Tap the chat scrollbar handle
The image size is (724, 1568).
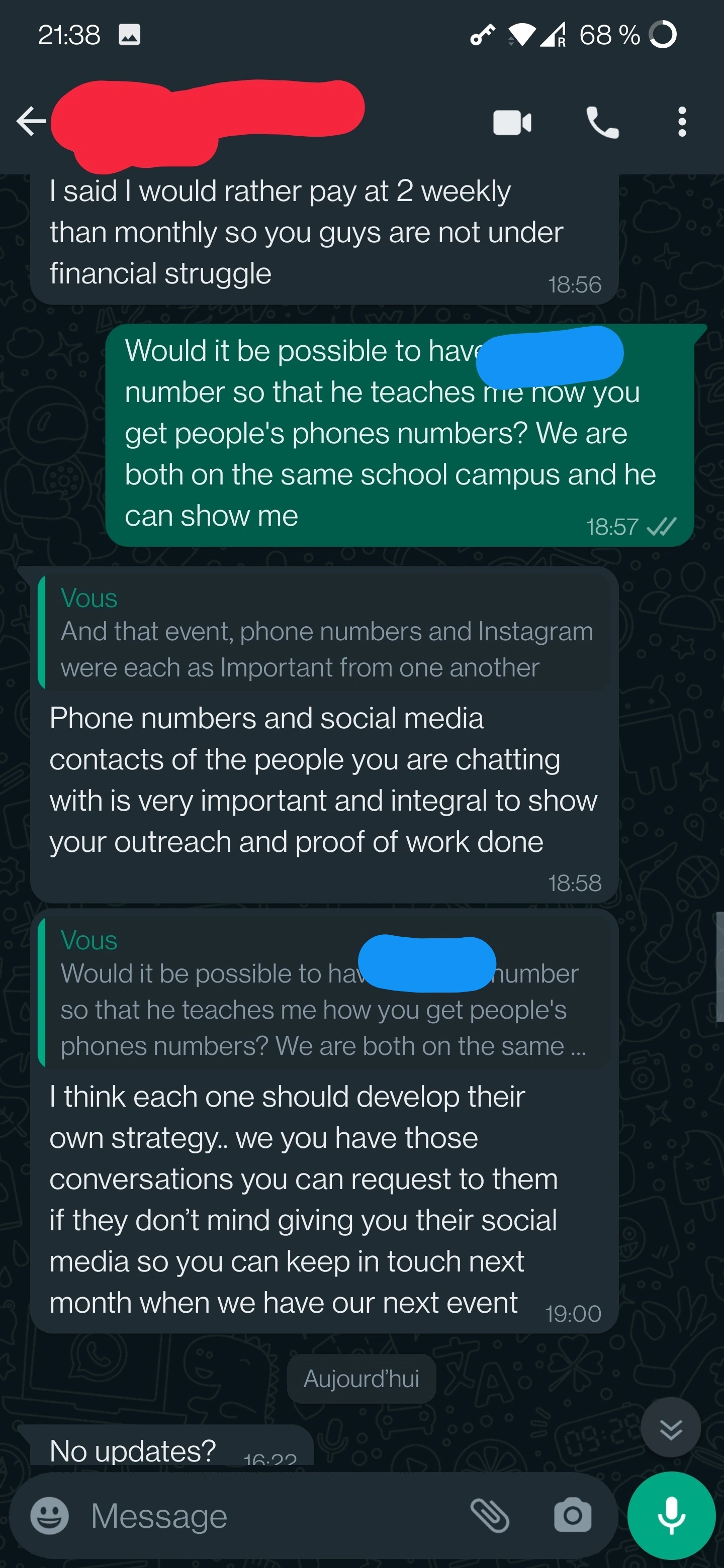[720, 966]
